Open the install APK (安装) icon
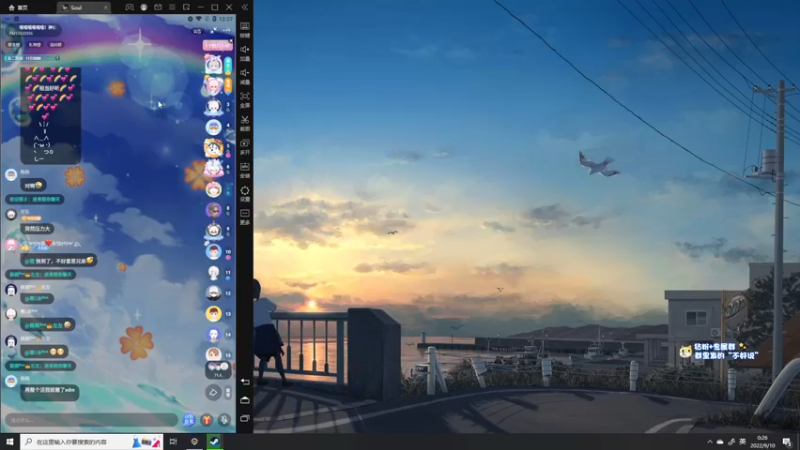This screenshot has width=800, height=450. point(245,170)
